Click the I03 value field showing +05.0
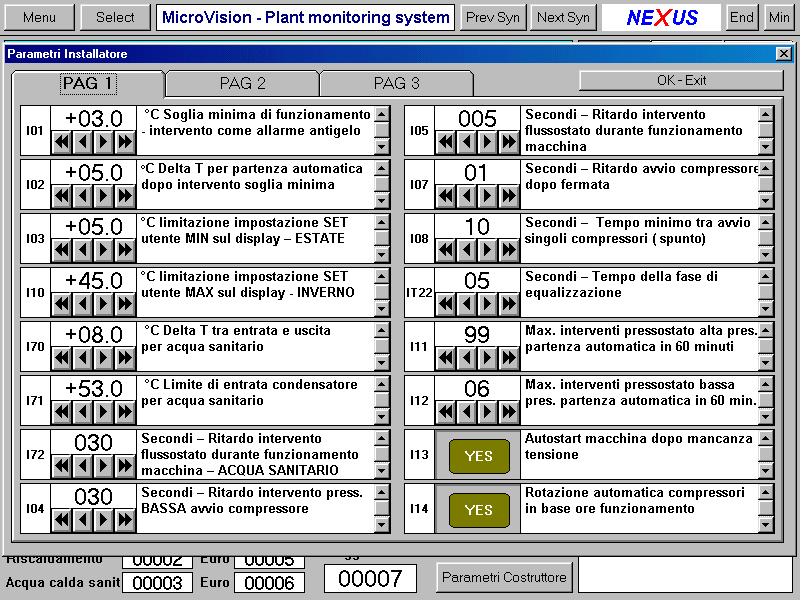The image size is (800, 600). click(93, 227)
